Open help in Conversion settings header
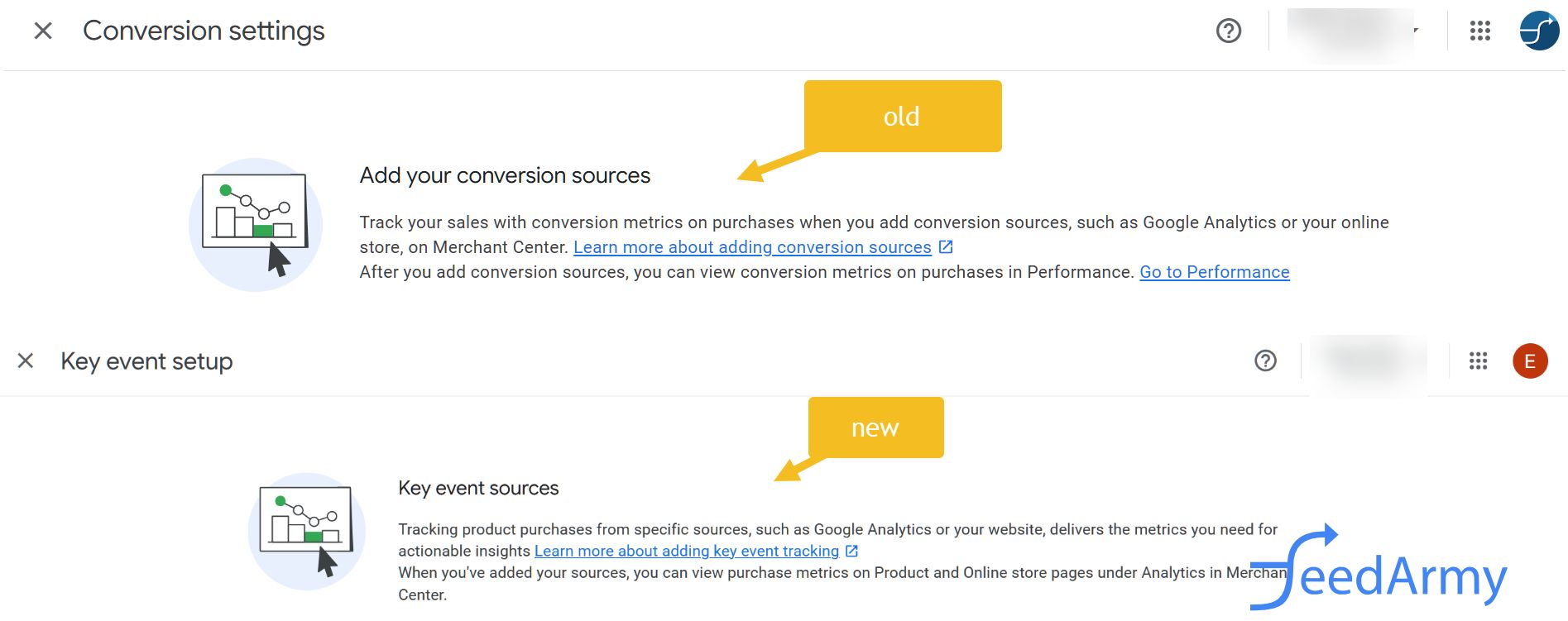The image size is (1568, 621). click(1229, 31)
